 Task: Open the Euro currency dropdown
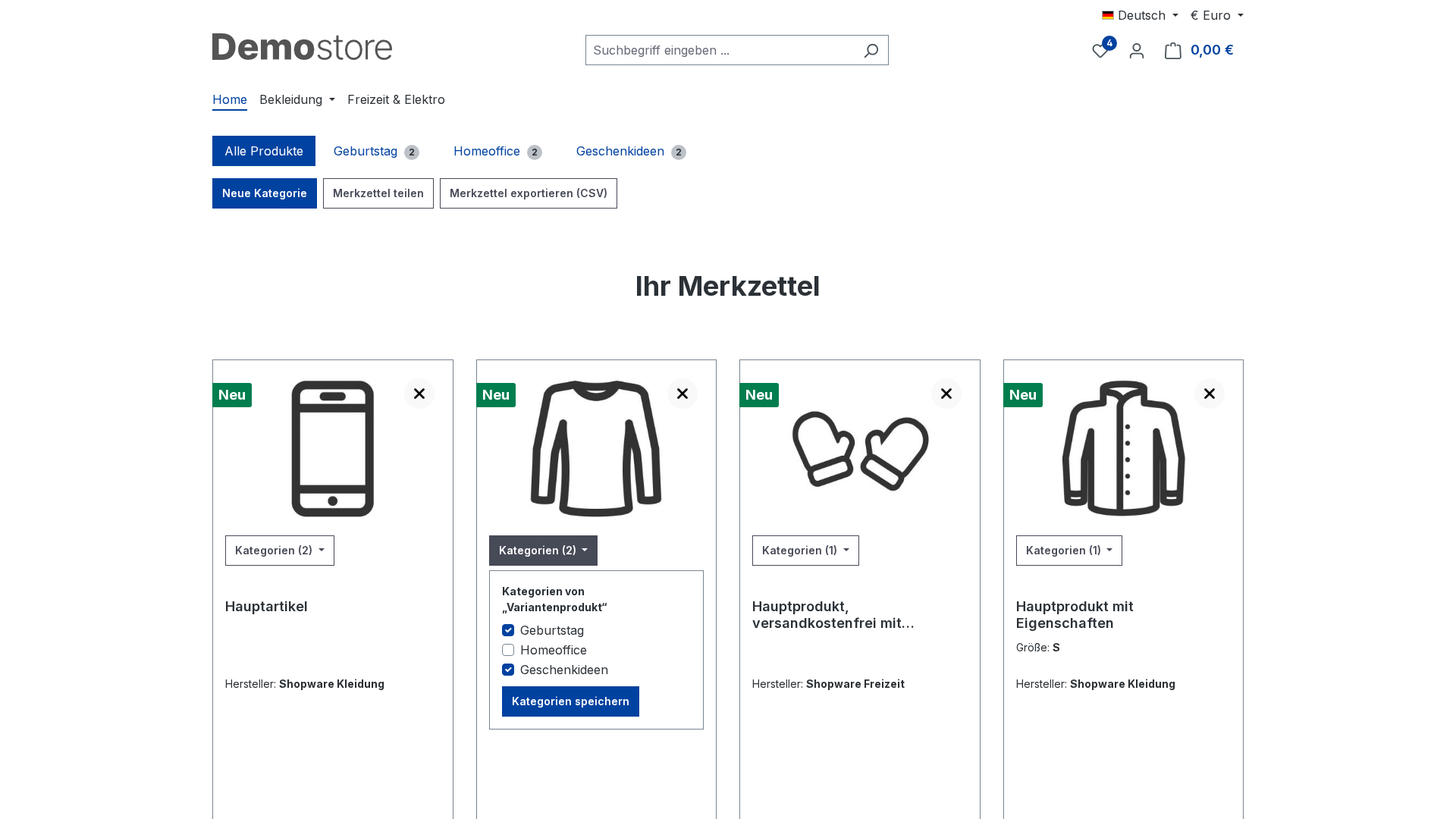point(1217,15)
